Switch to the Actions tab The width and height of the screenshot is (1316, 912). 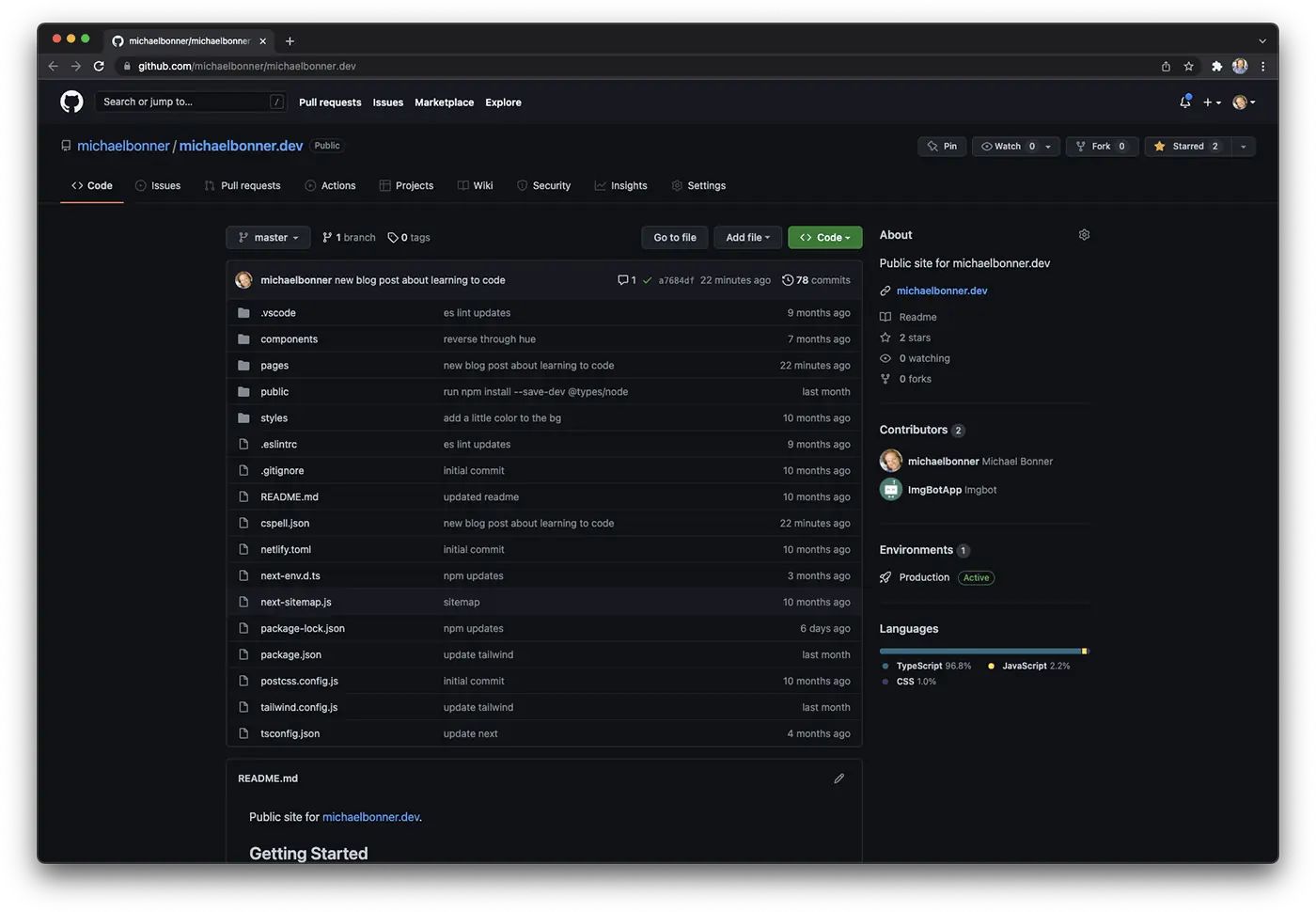(x=330, y=185)
